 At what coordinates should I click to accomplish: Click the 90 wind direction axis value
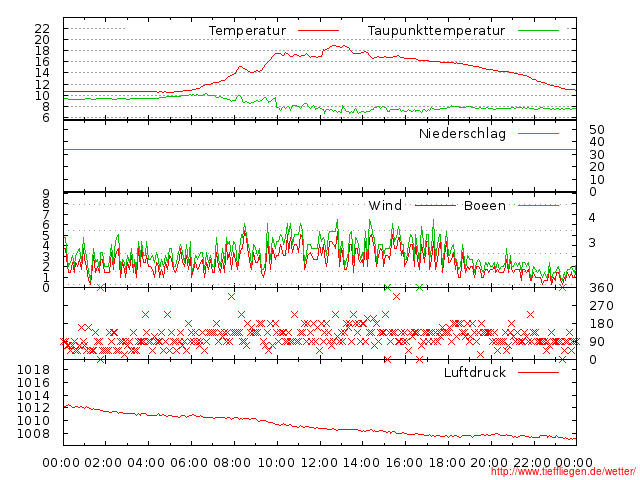coord(597,342)
